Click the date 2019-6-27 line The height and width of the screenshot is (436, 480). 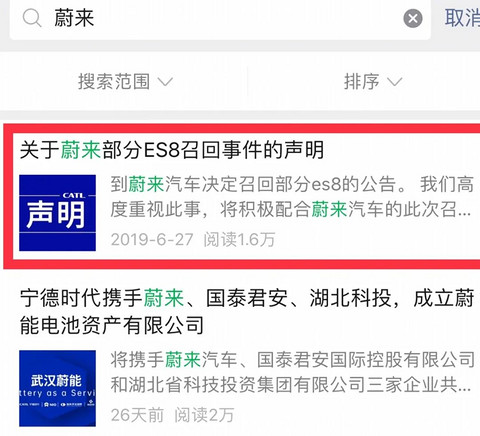(152, 239)
